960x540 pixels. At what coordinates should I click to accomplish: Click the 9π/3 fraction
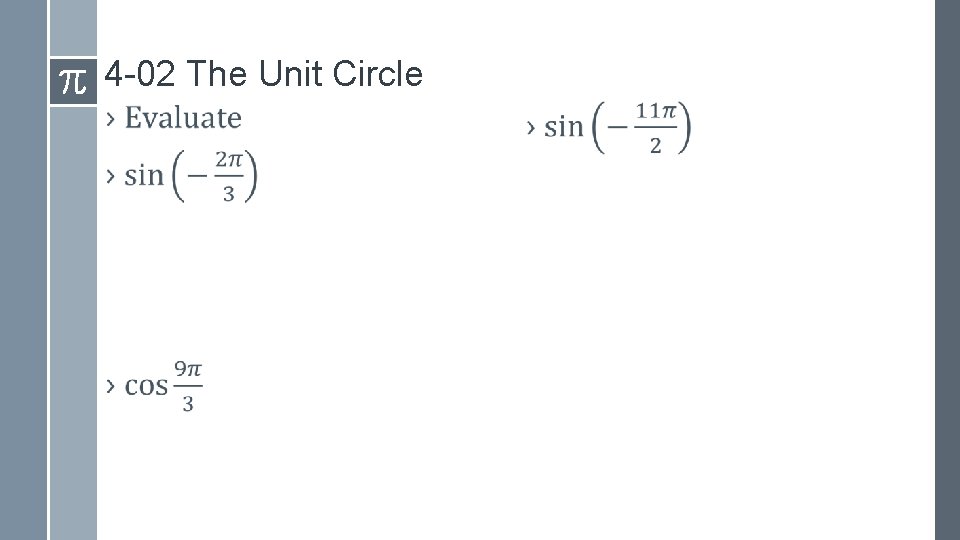188,386
